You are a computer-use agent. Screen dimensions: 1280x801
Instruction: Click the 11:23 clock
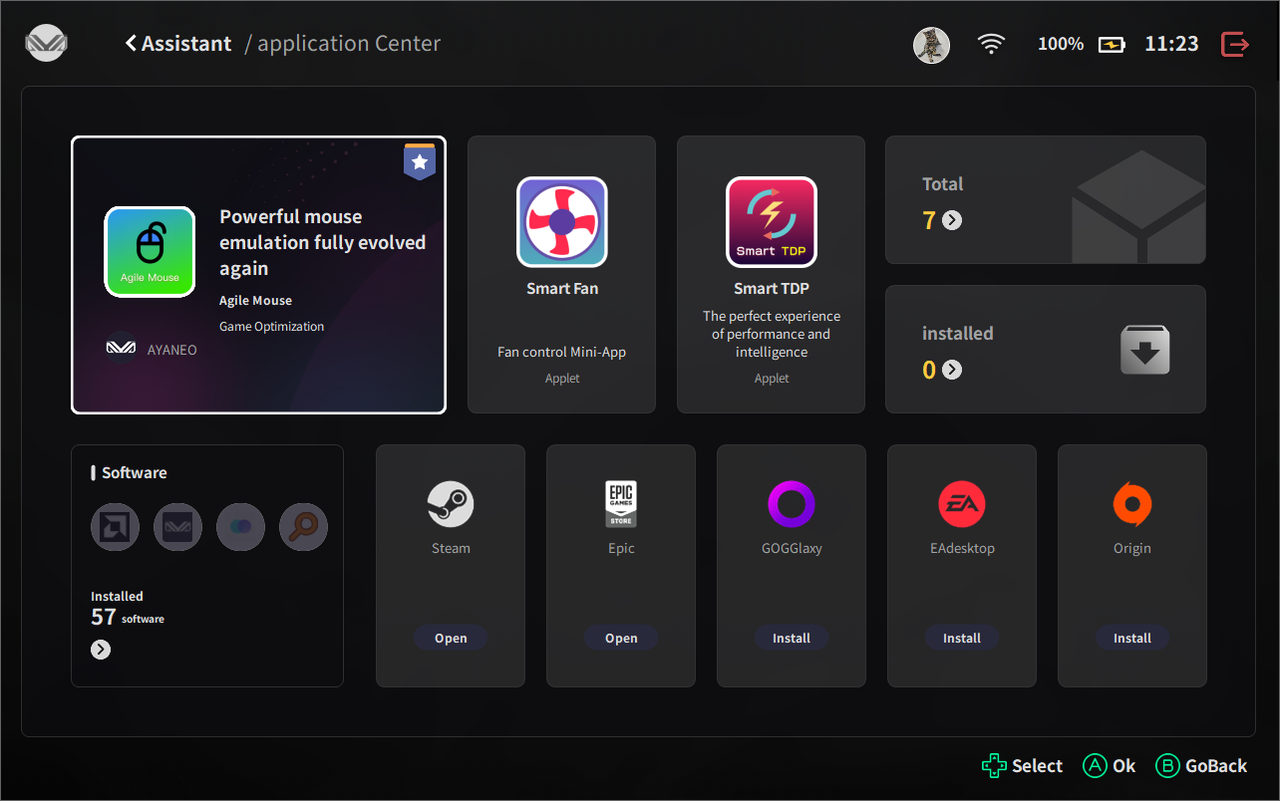[x=1171, y=44]
